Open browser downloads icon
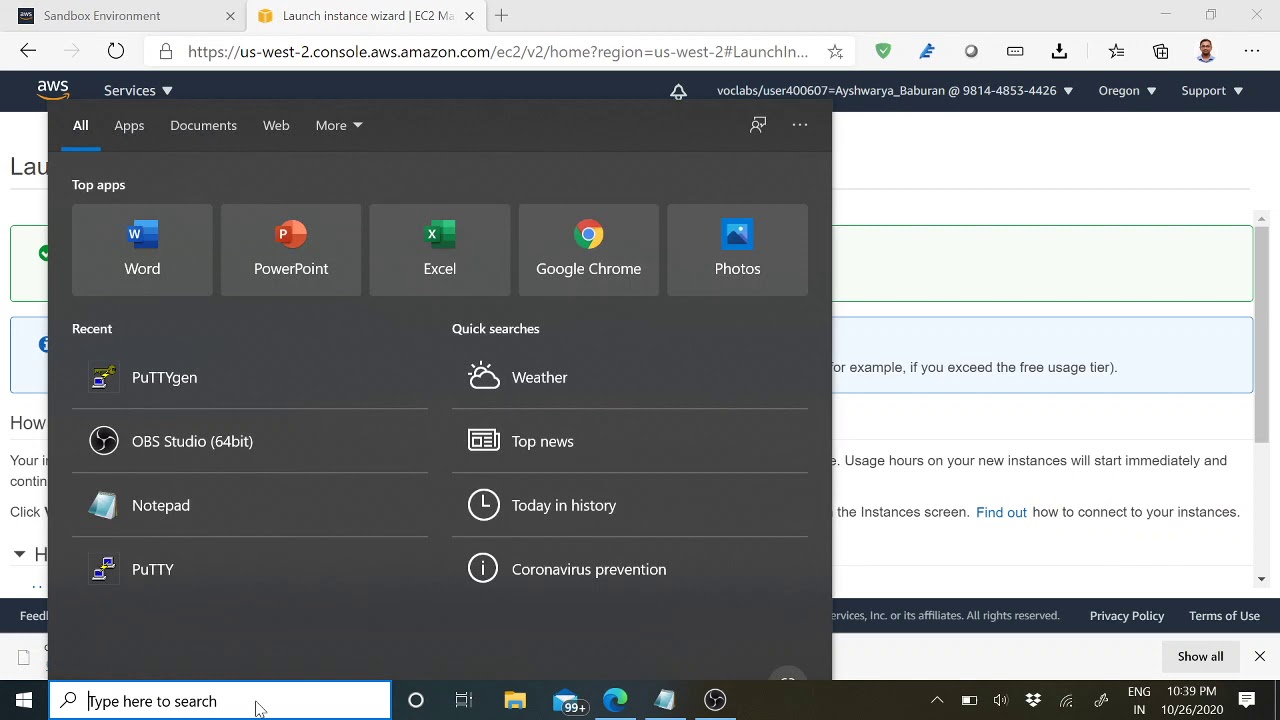Screen dimensions: 1280x720 [x=1060, y=51]
